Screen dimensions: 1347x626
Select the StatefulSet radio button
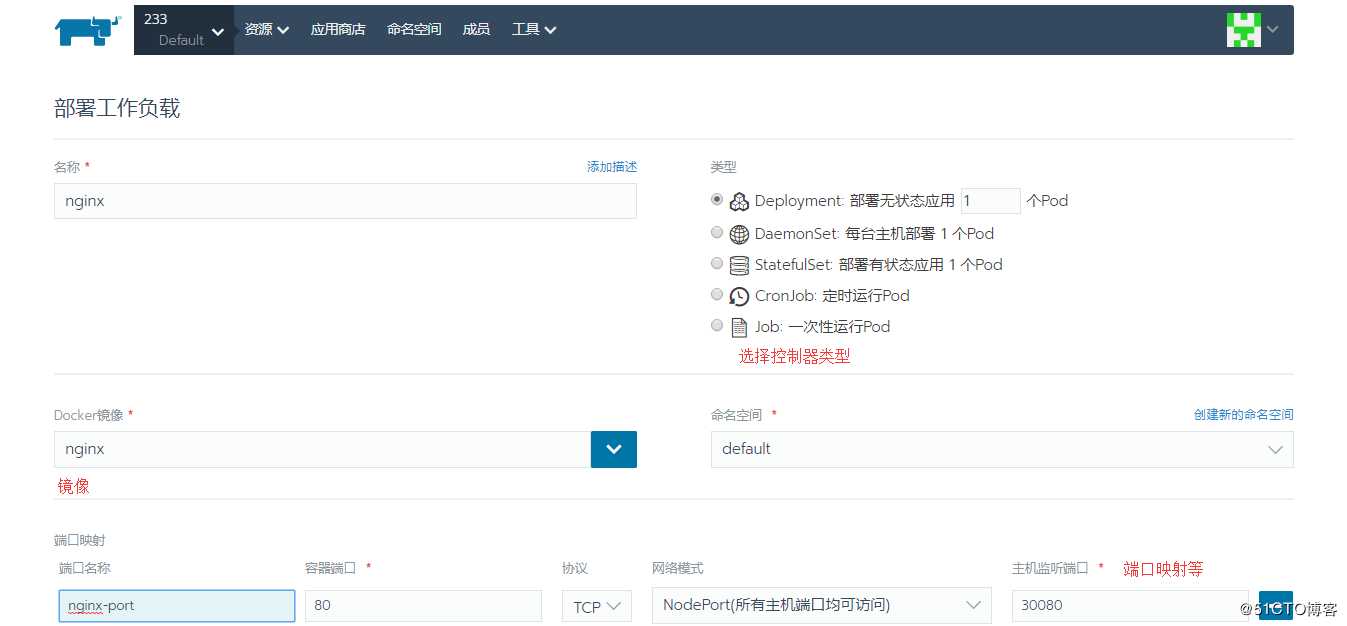(x=716, y=263)
